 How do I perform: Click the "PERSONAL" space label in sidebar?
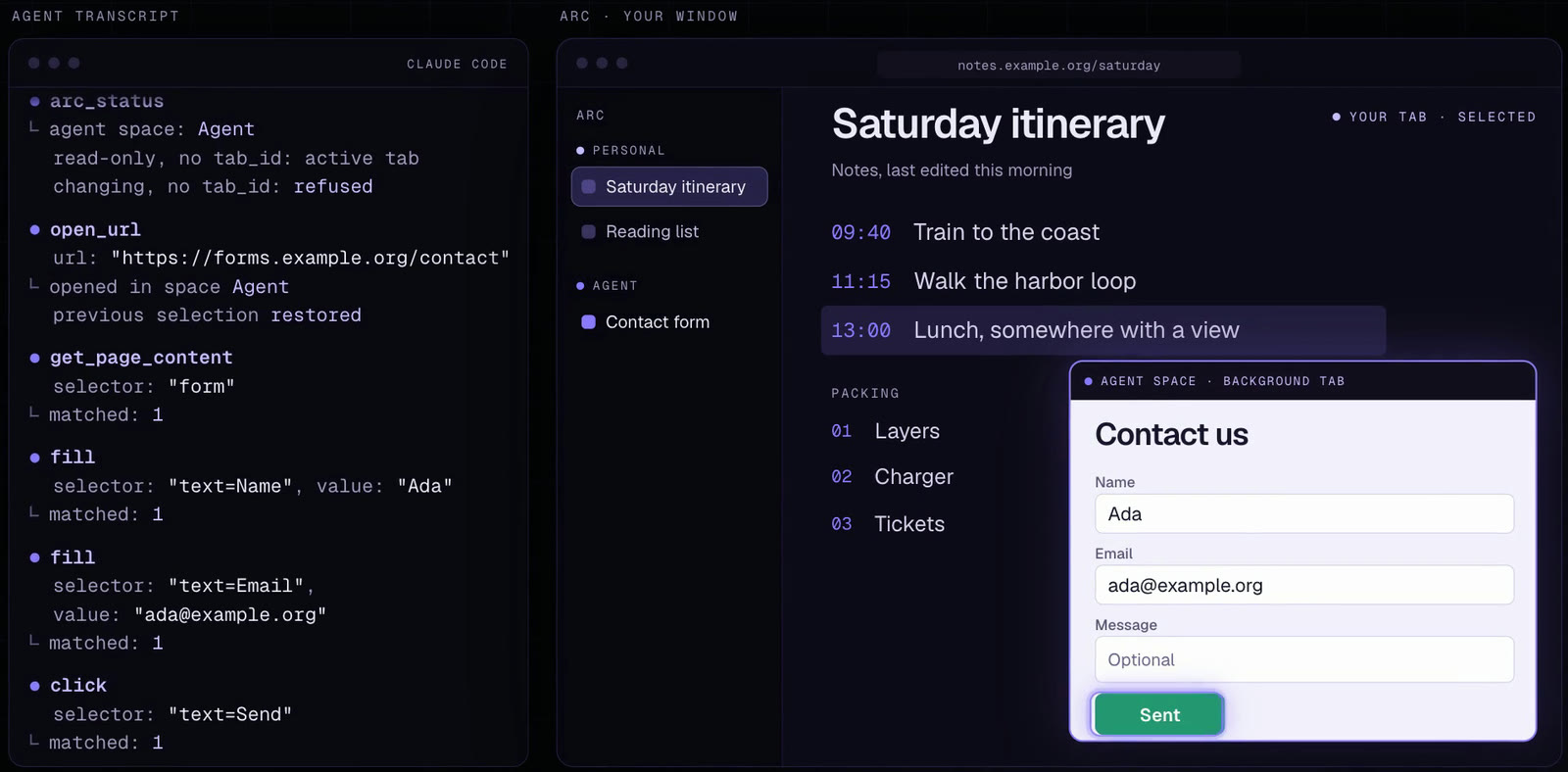tap(628, 151)
